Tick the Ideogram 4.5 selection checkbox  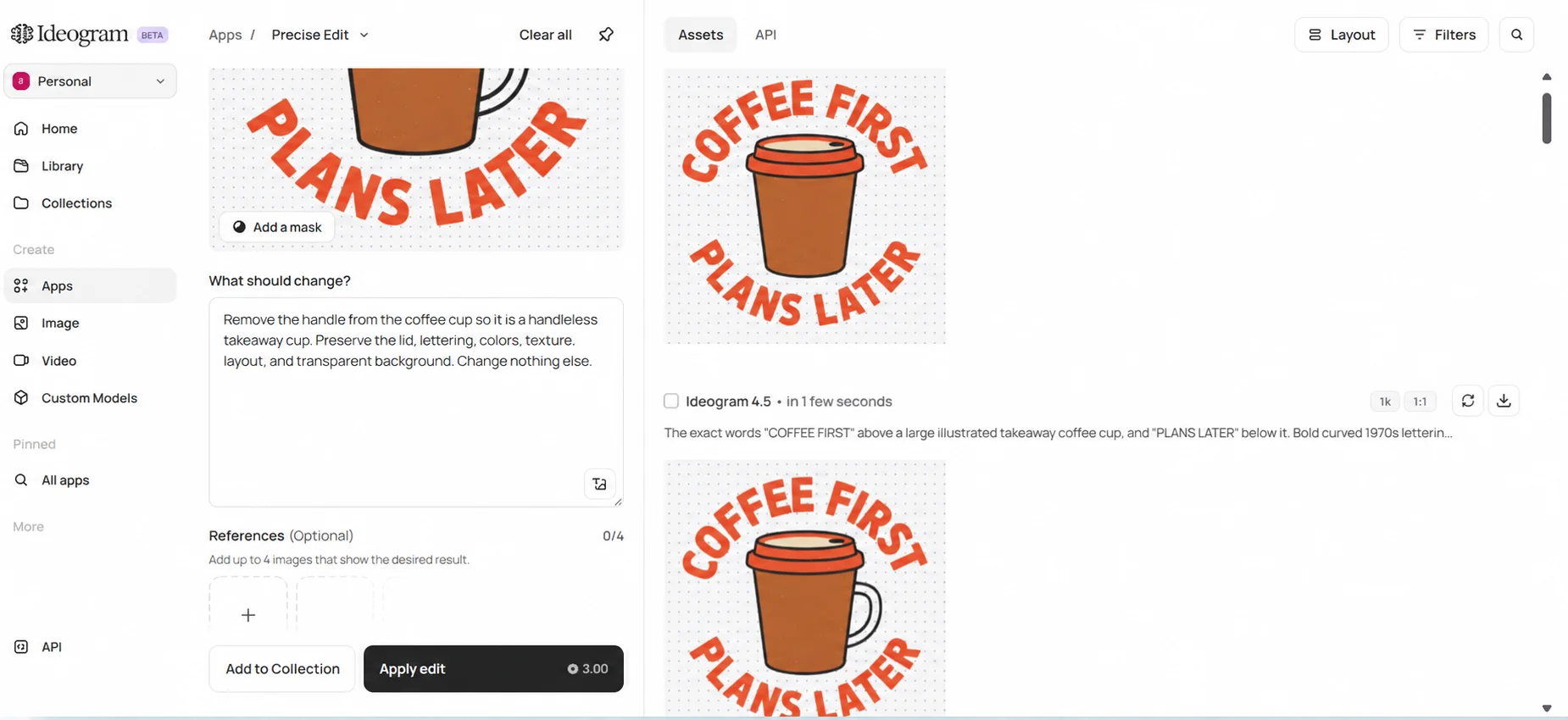tap(671, 402)
